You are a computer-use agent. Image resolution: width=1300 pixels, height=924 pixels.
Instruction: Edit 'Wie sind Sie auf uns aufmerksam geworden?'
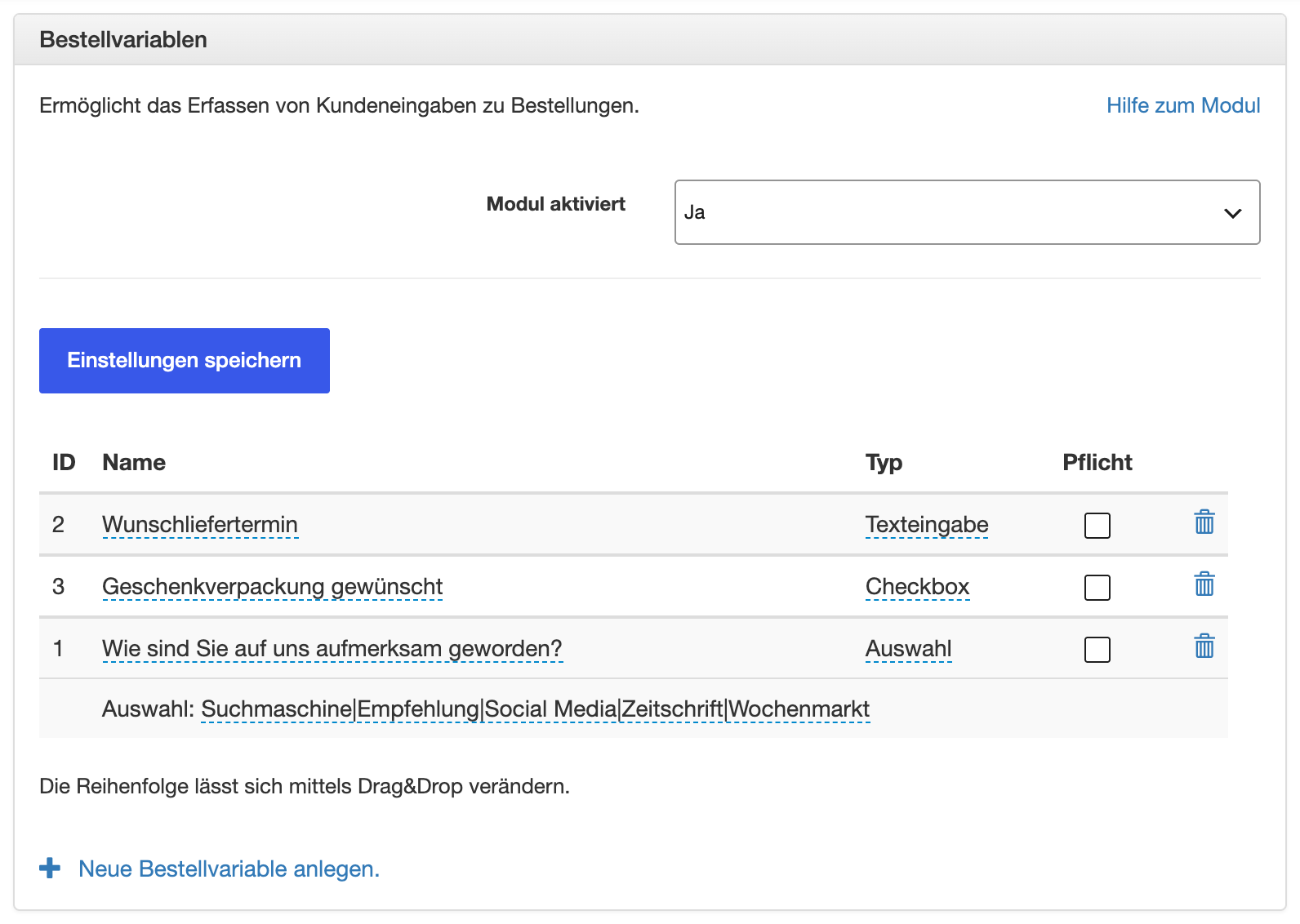pyautogui.click(x=332, y=648)
